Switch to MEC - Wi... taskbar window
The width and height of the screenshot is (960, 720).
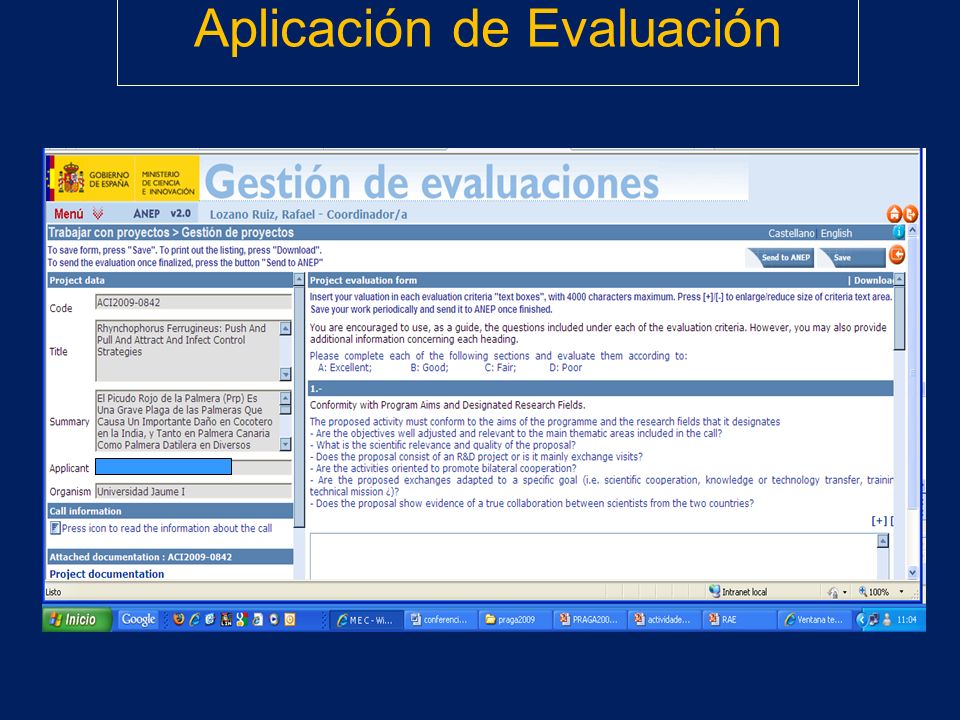(367, 620)
